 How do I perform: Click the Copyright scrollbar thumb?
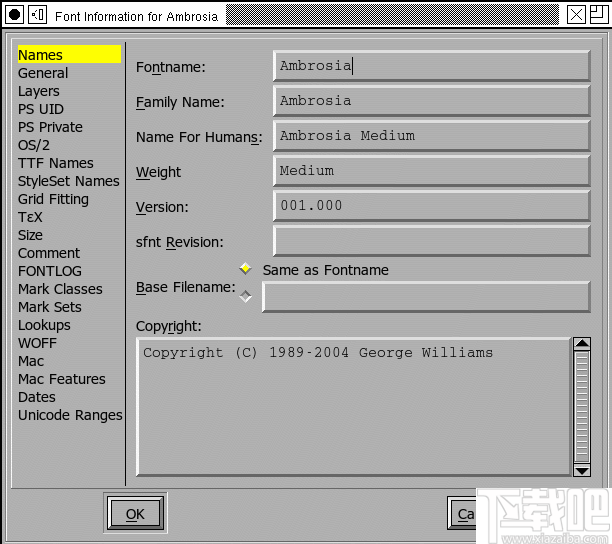pyautogui.click(x=582, y=407)
